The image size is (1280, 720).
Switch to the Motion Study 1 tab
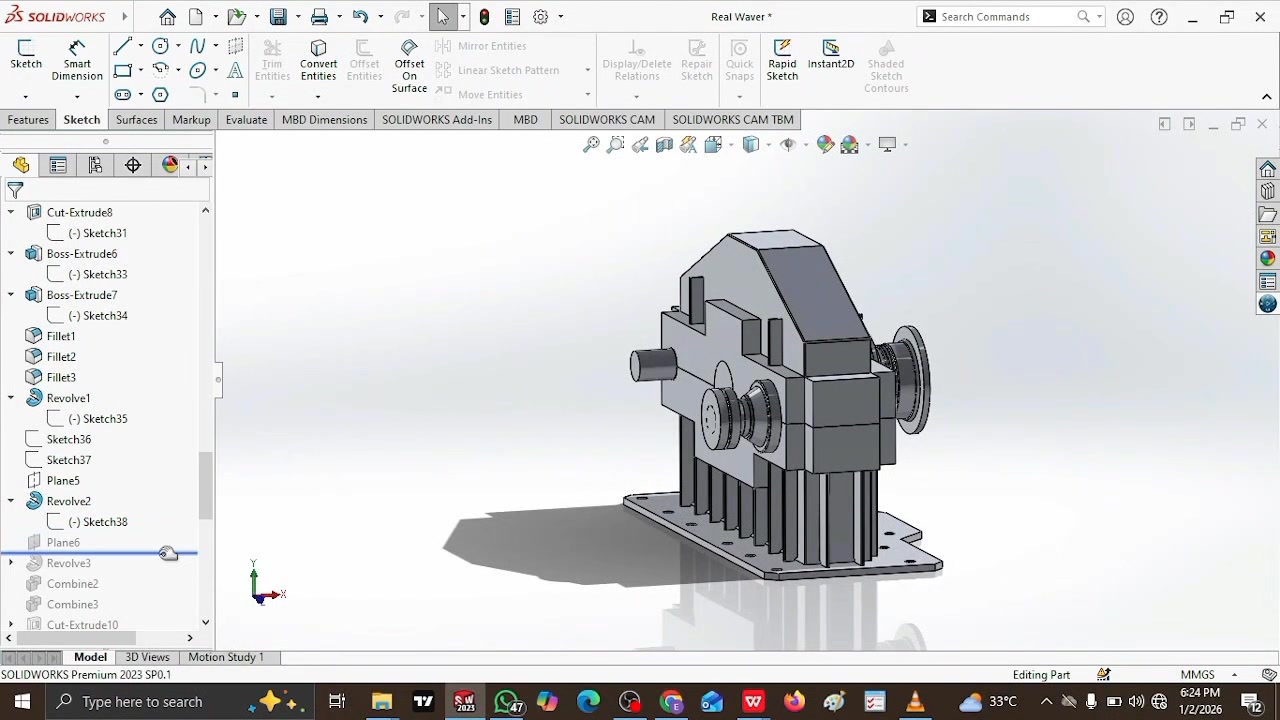pyautogui.click(x=226, y=657)
